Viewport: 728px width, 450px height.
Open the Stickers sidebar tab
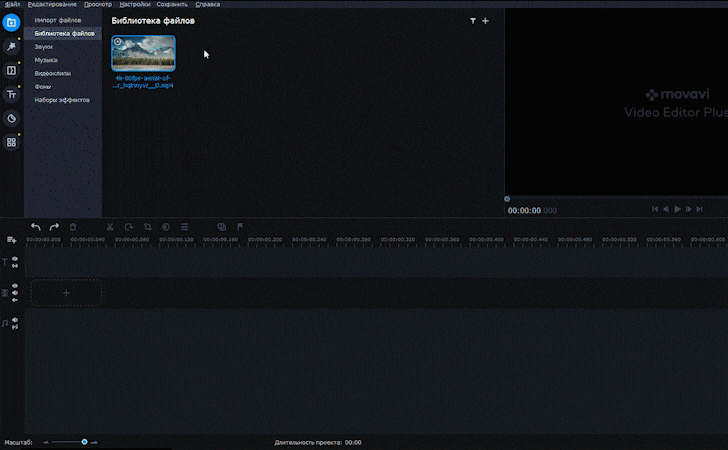pyautogui.click(x=11, y=118)
